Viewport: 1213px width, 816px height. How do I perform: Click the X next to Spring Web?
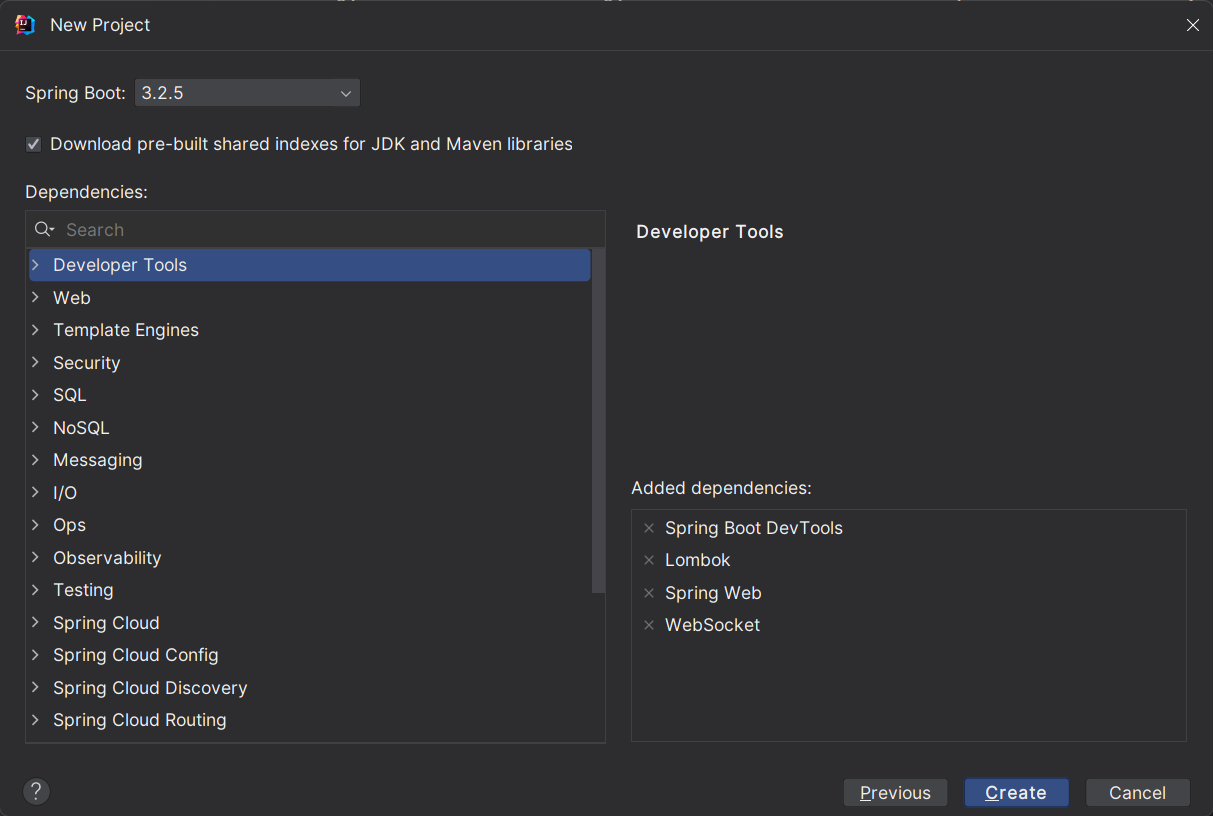pyautogui.click(x=649, y=593)
